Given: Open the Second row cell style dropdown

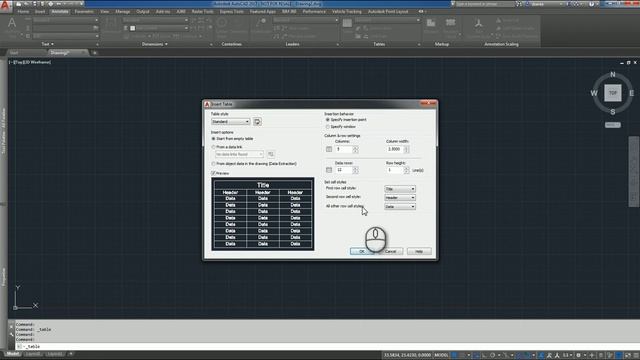Looking at the screenshot, I should [400, 198].
